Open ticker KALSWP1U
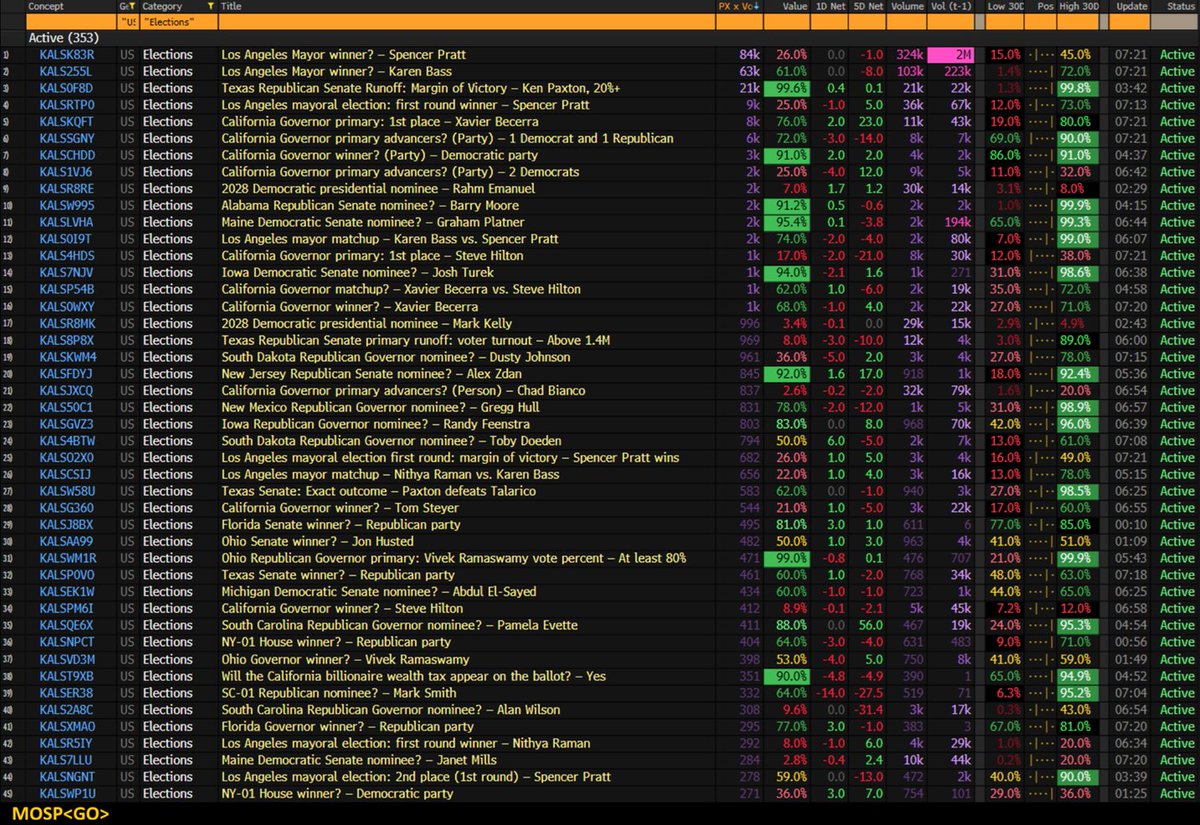 click(67, 793)
